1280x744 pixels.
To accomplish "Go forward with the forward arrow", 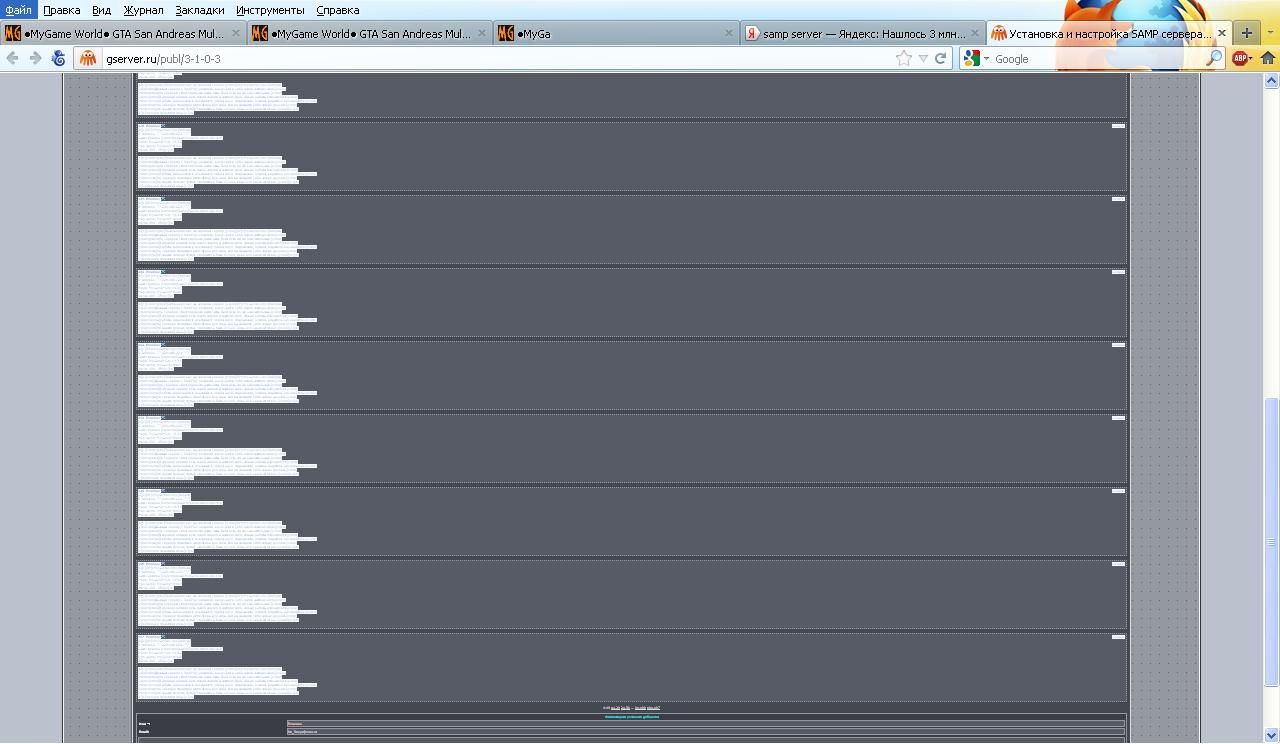I will tap(35, 58).
